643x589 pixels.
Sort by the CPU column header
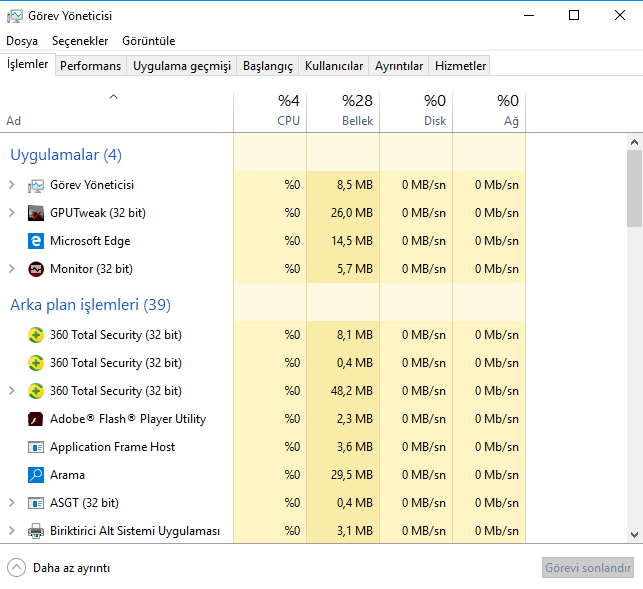click(x=270, y=112)
